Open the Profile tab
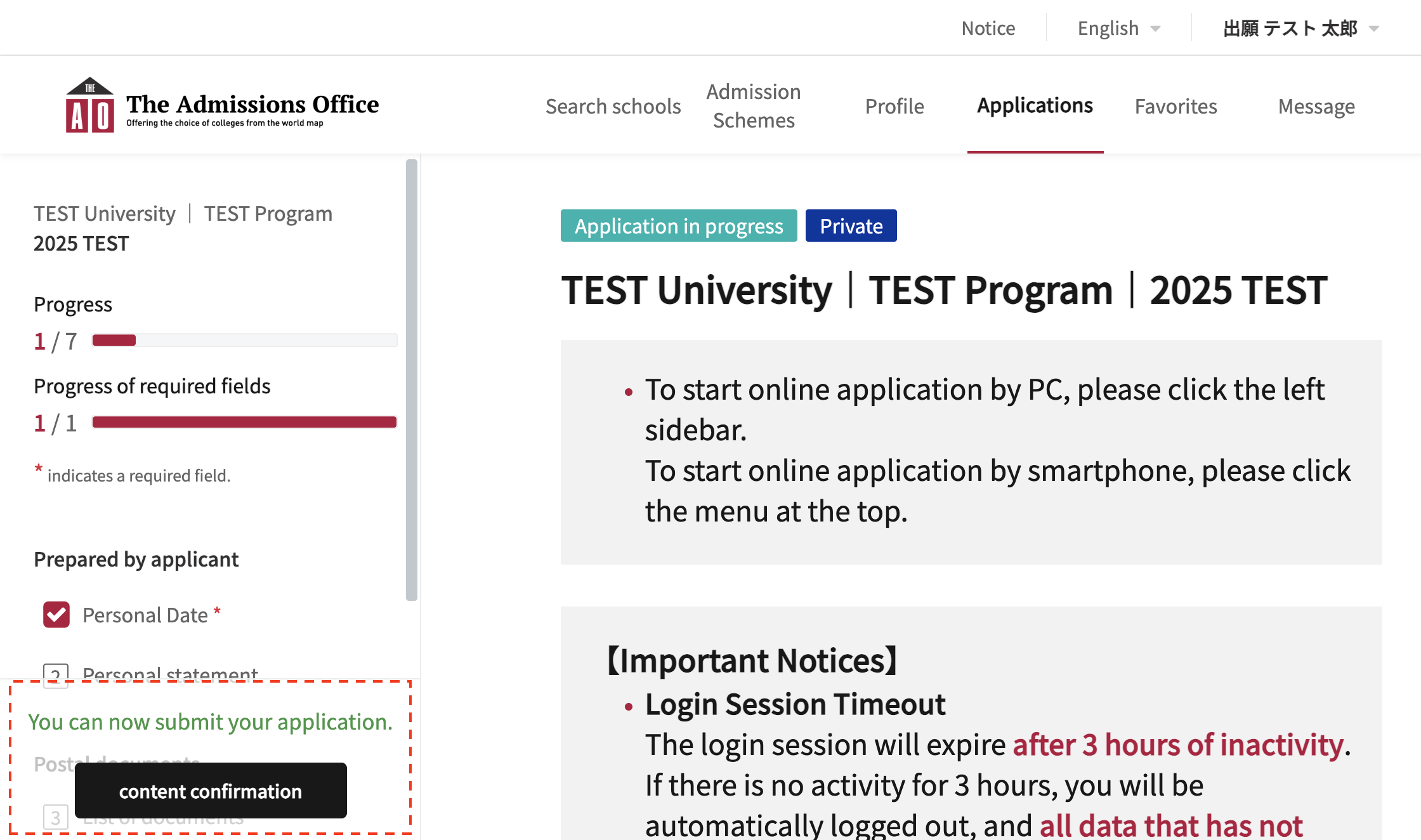This screenshot has width=1421, height=840. 894,106
